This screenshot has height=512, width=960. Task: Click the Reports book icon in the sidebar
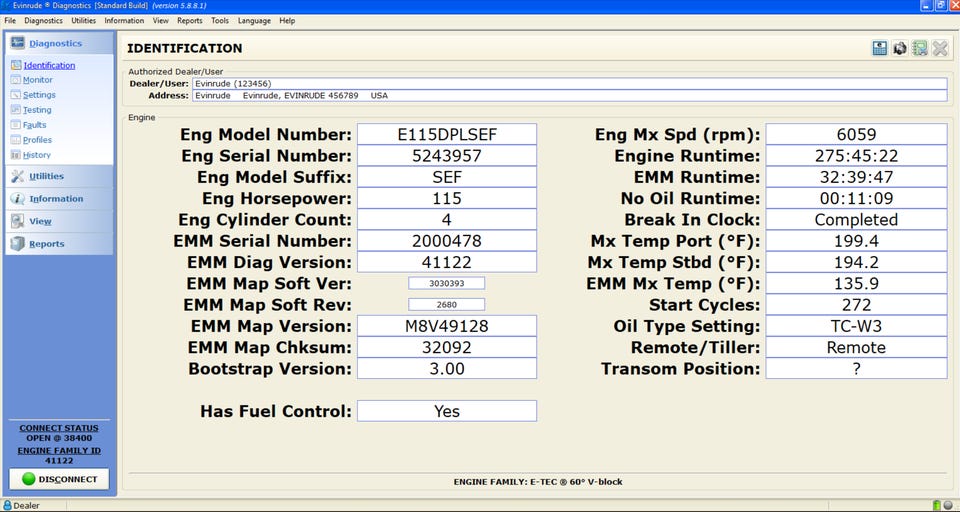click(x=18, y=244)
